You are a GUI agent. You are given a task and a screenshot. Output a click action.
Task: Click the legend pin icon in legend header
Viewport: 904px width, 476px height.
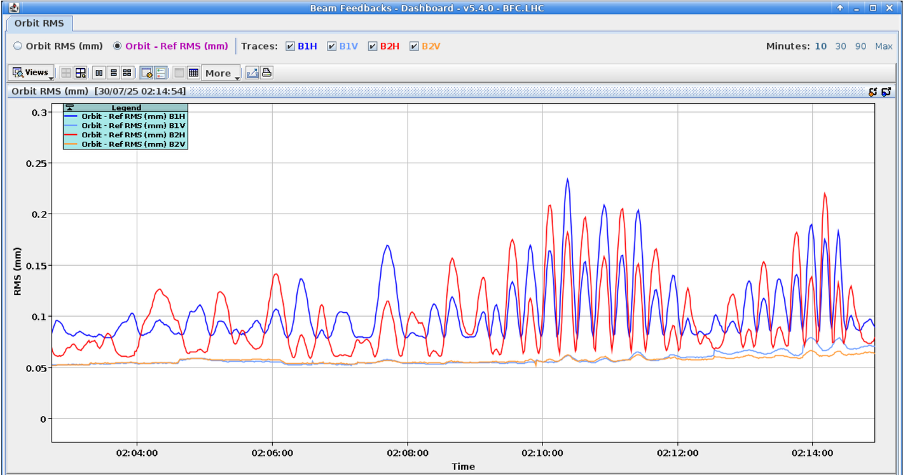coord(69,107)
